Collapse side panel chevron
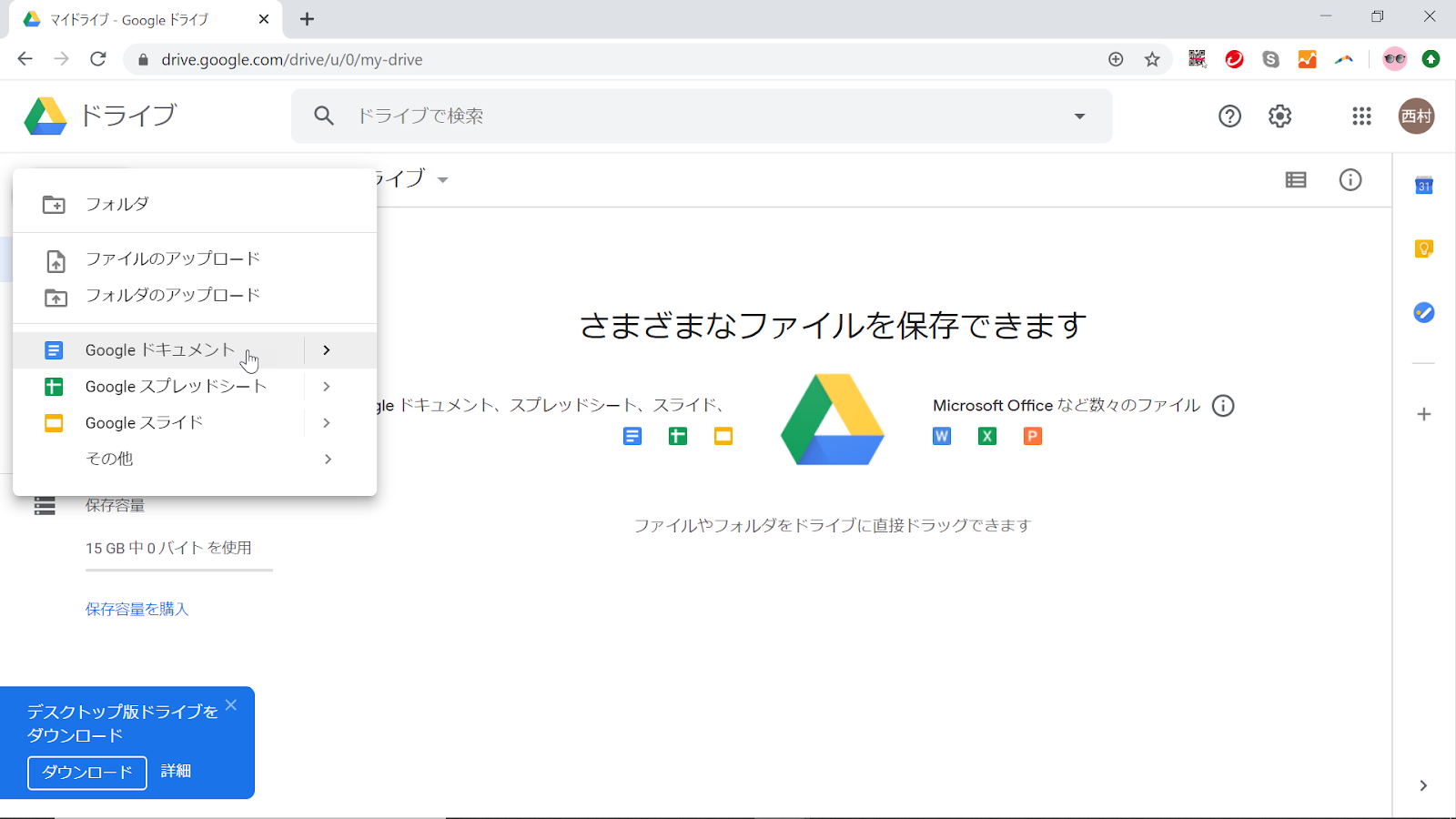This screenshot has width=1456, height=819. (x=1423, y=785)
